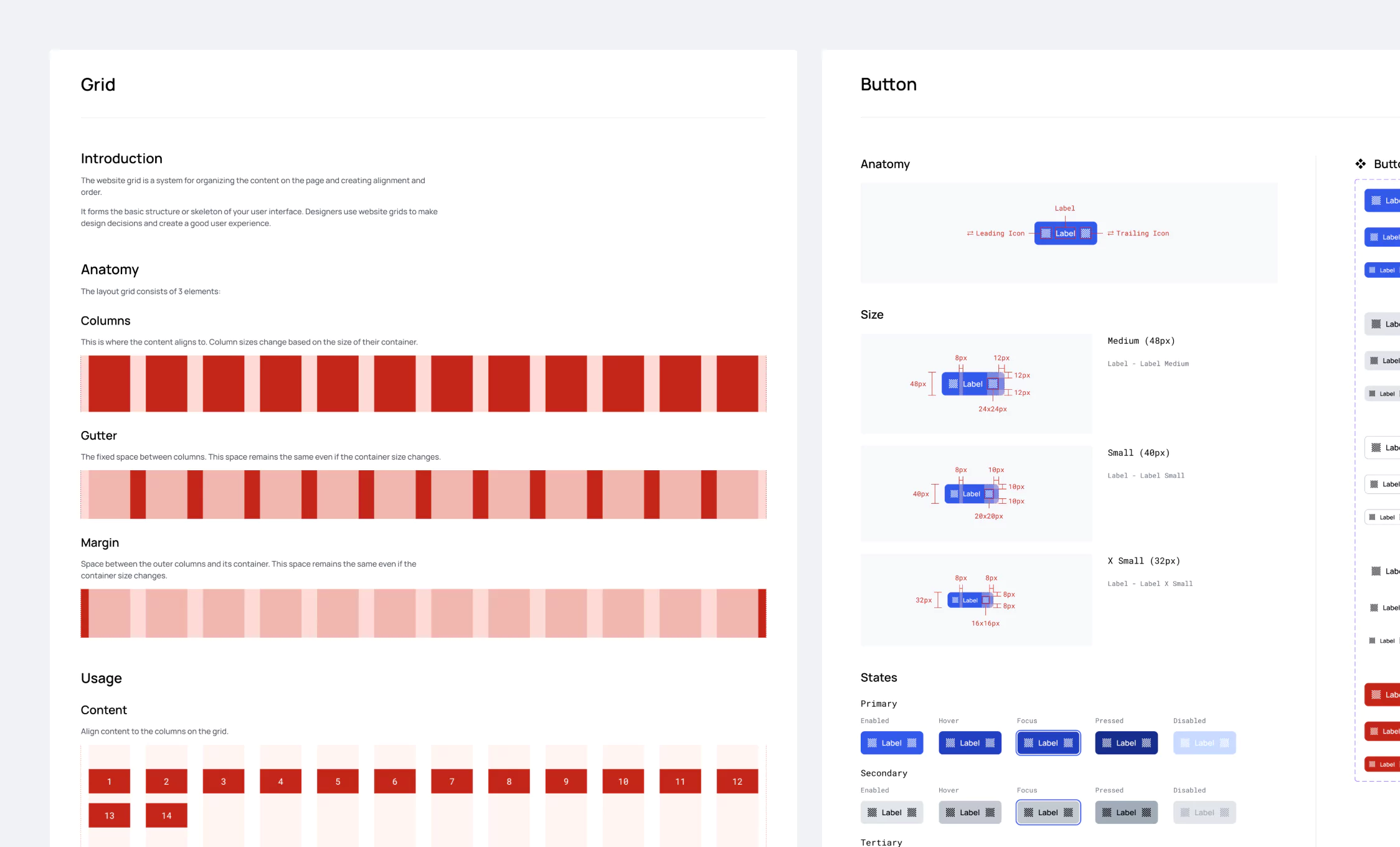
Task: Click the Secondary Disabled button label text
Action: point(1204,813)
